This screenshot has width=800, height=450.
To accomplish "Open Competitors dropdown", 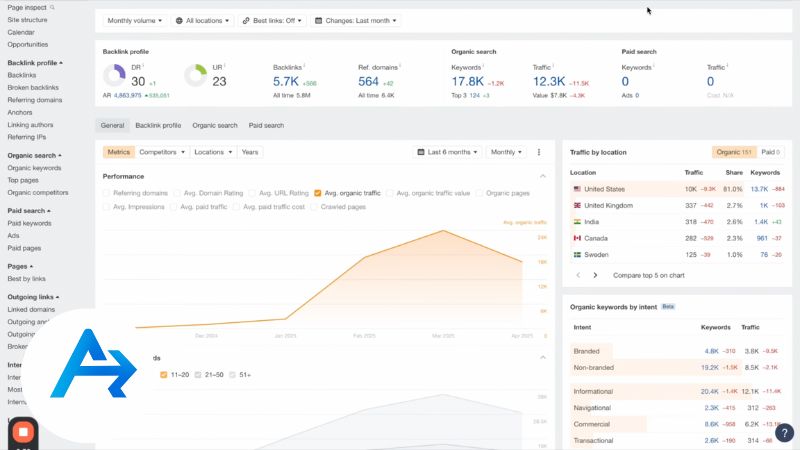I will tap(162, 152).
